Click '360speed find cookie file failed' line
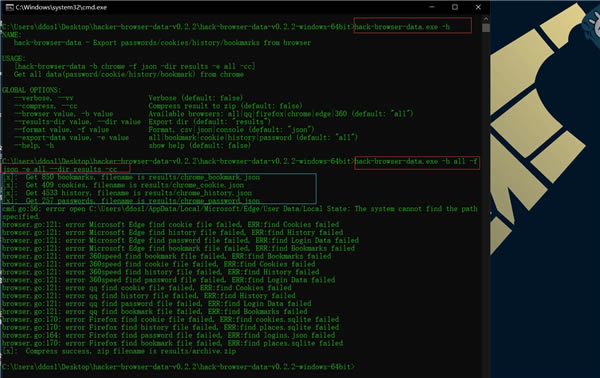Screen dimensions: 600x378 click(x=158, y=264)
